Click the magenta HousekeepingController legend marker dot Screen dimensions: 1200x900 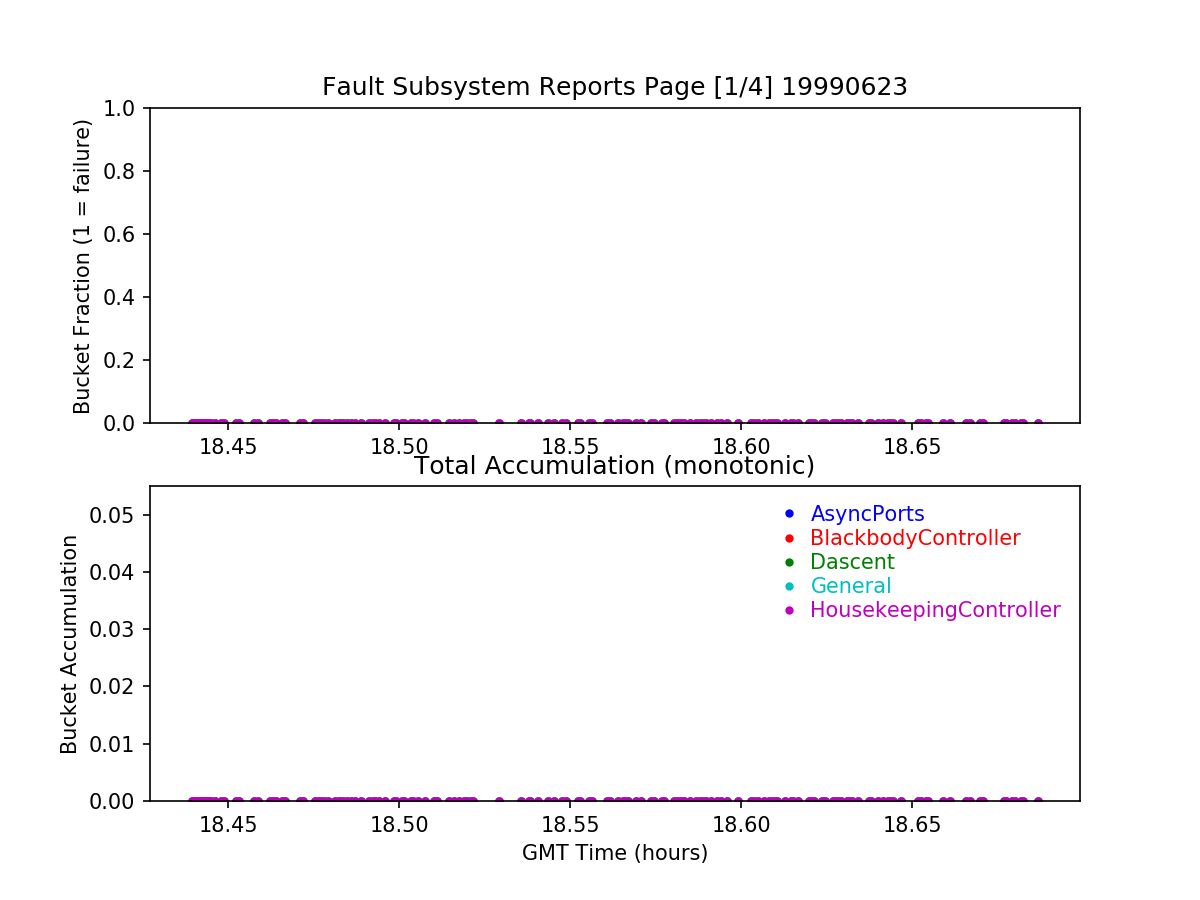(789, 610)
